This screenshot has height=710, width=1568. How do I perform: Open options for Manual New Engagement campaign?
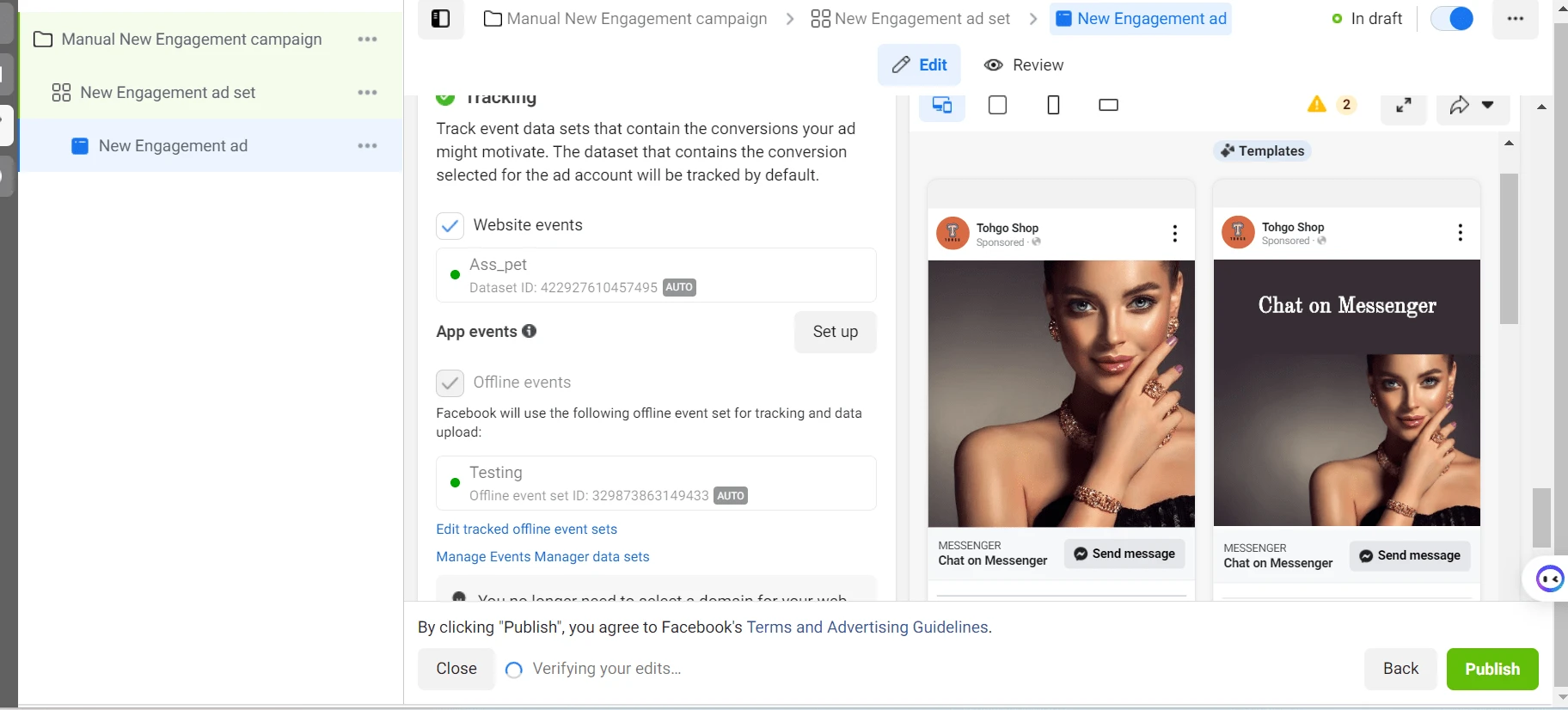[x=368, y=40]
